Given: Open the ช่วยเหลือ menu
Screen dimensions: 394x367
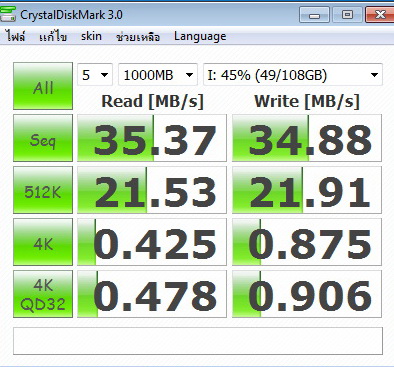Looking at the screenshot, I should point(138,36).
